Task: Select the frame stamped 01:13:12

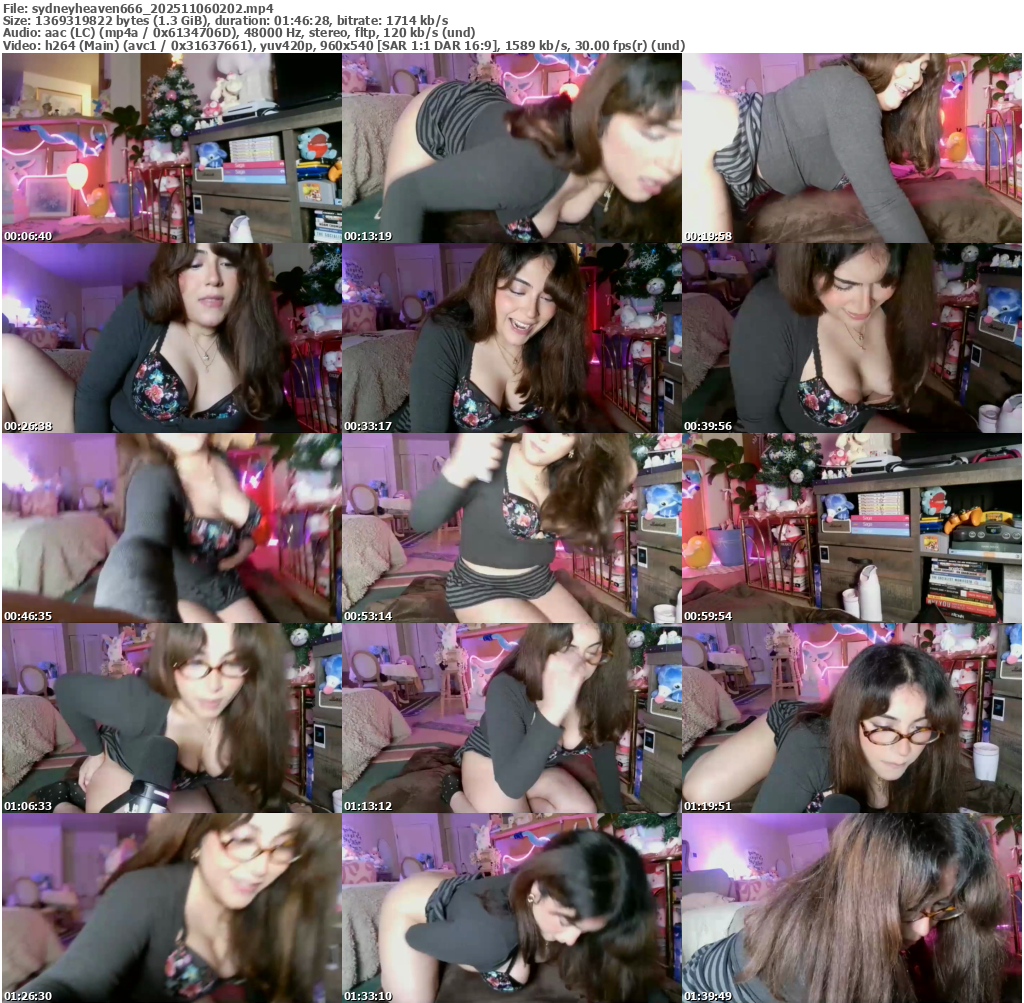Action: (x=512, y=718)
